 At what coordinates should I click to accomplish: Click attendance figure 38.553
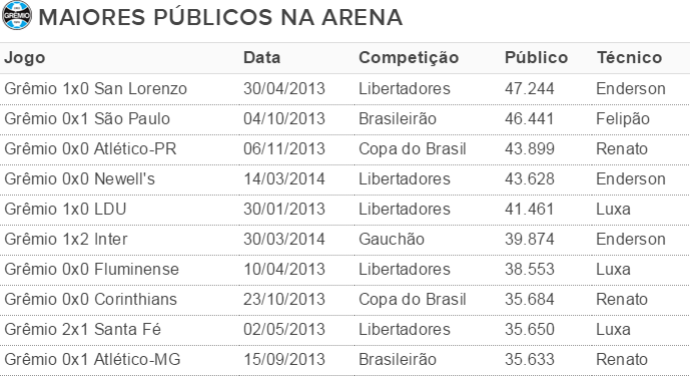(529, 269)
